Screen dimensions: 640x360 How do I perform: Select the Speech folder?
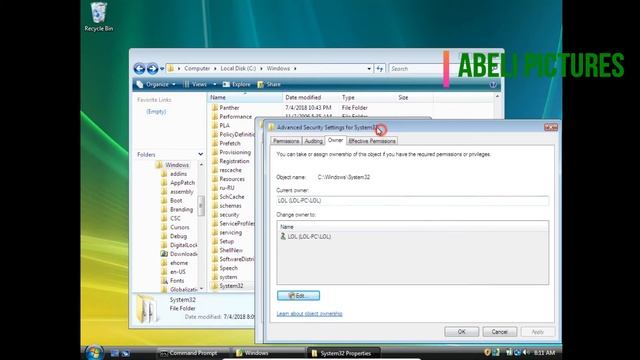(x=224, y=268)
